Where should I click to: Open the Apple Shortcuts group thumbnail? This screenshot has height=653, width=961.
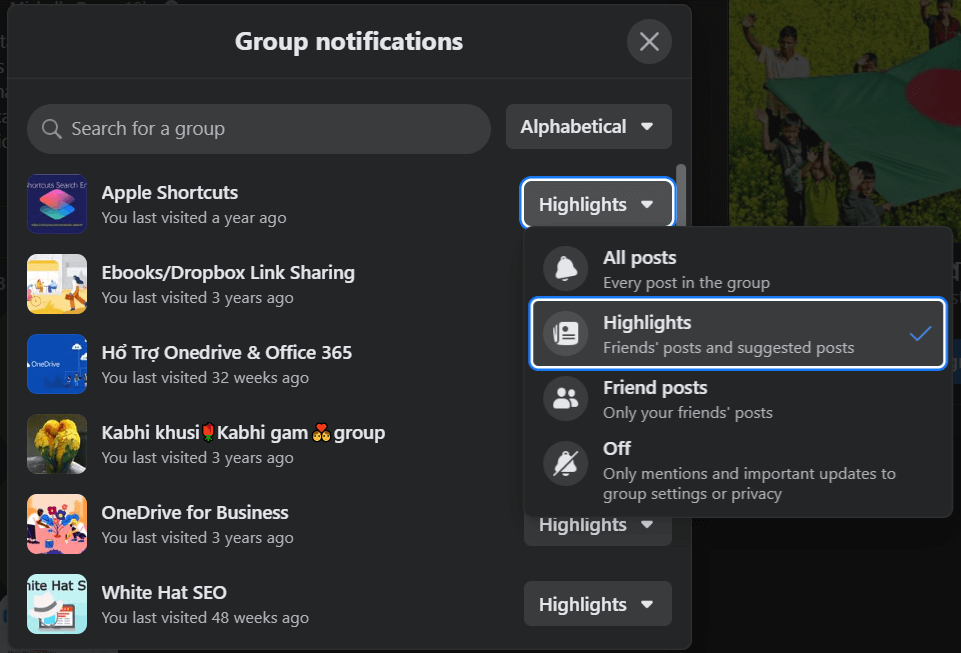click(x=57, y=204)
